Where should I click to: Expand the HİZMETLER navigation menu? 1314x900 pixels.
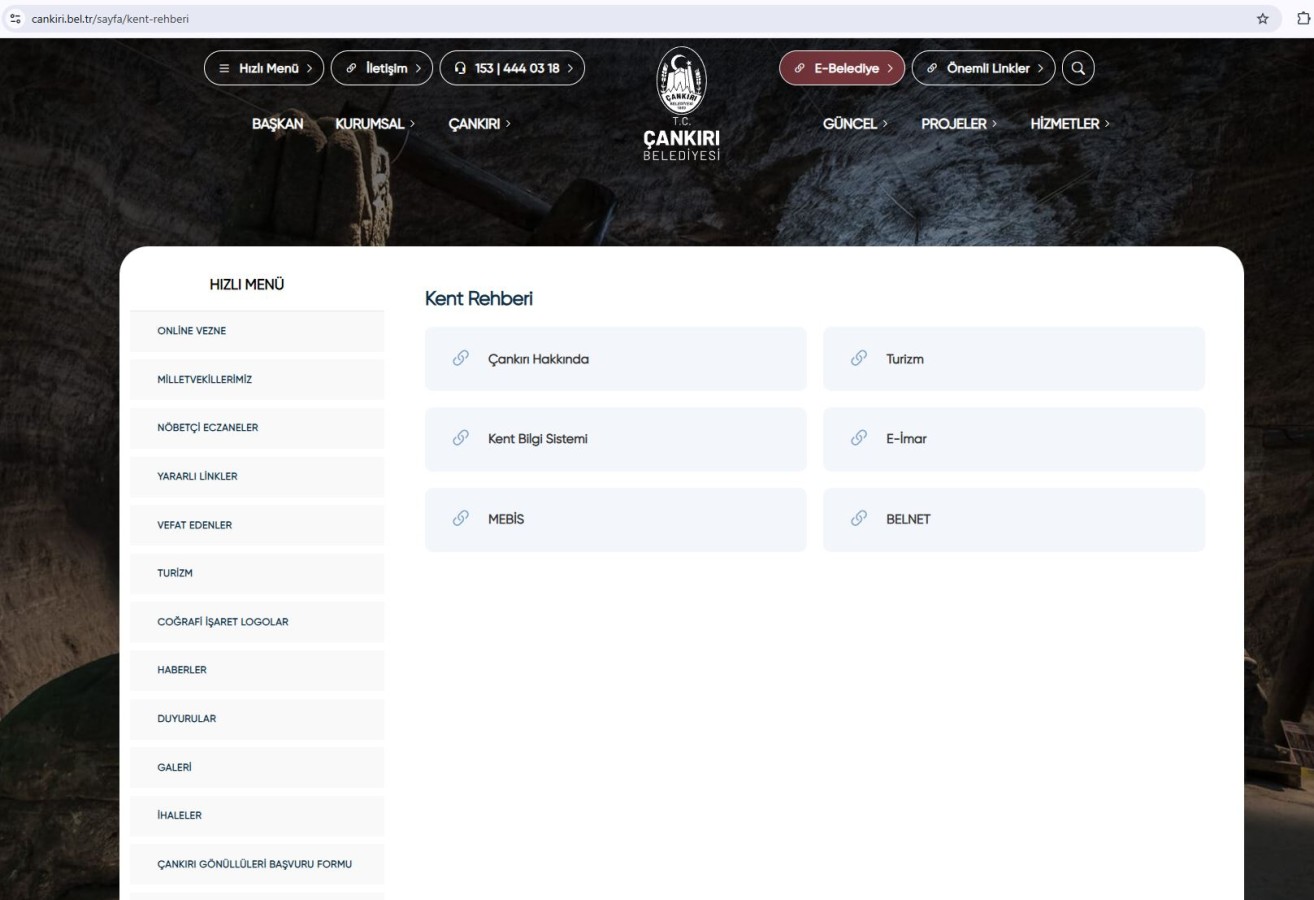(x=1069, y=124)
